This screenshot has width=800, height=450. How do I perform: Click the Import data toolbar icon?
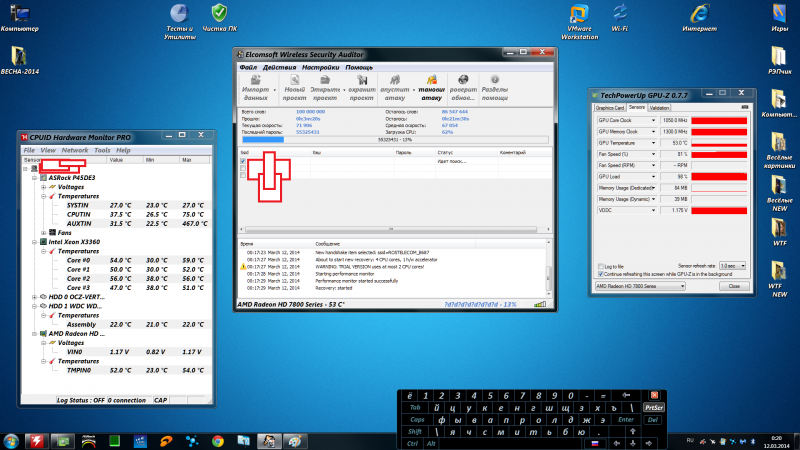[256, 80]
